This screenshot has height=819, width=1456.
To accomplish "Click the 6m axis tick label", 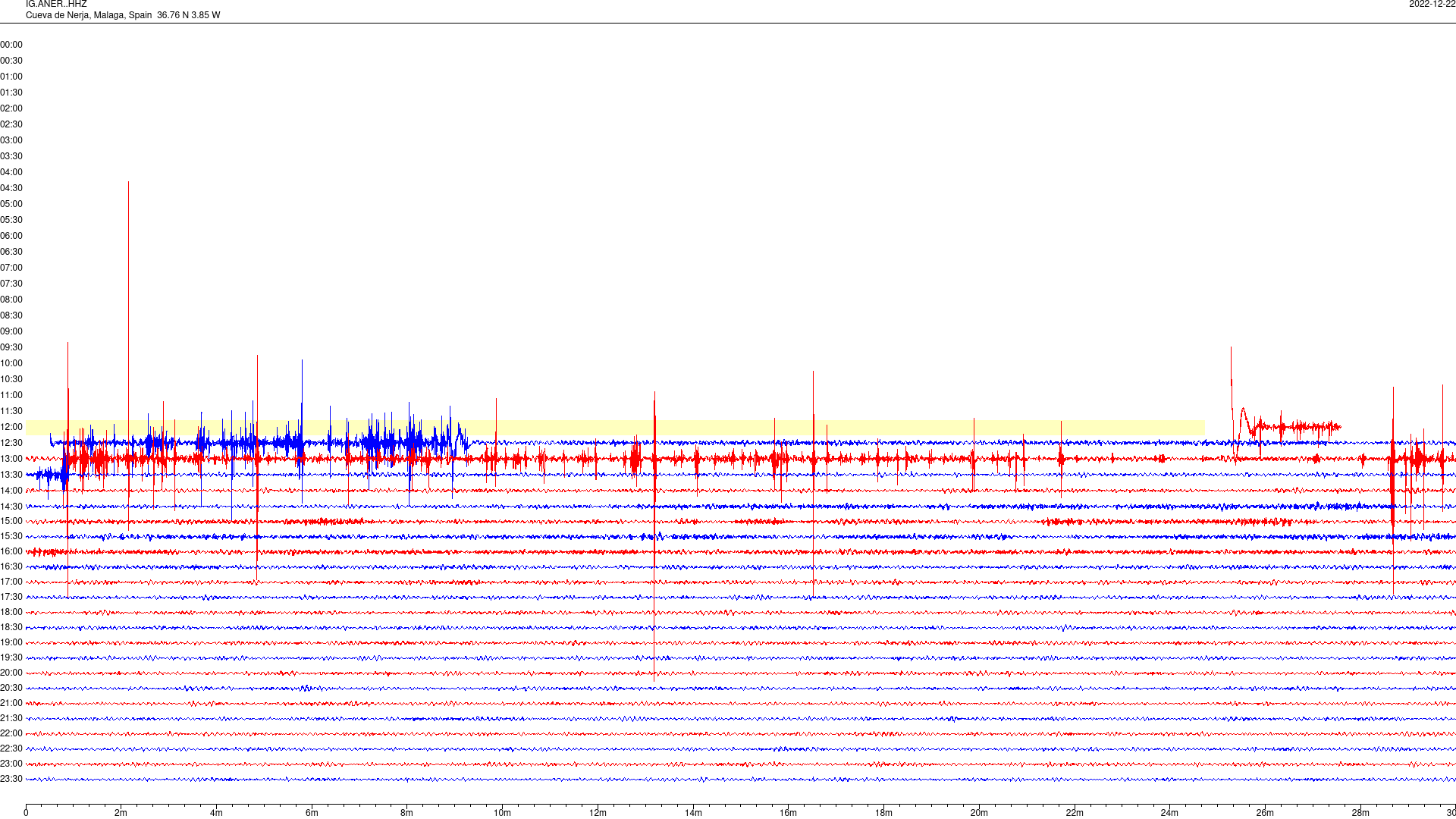I will pyautogui.click(x=312, y=813).
